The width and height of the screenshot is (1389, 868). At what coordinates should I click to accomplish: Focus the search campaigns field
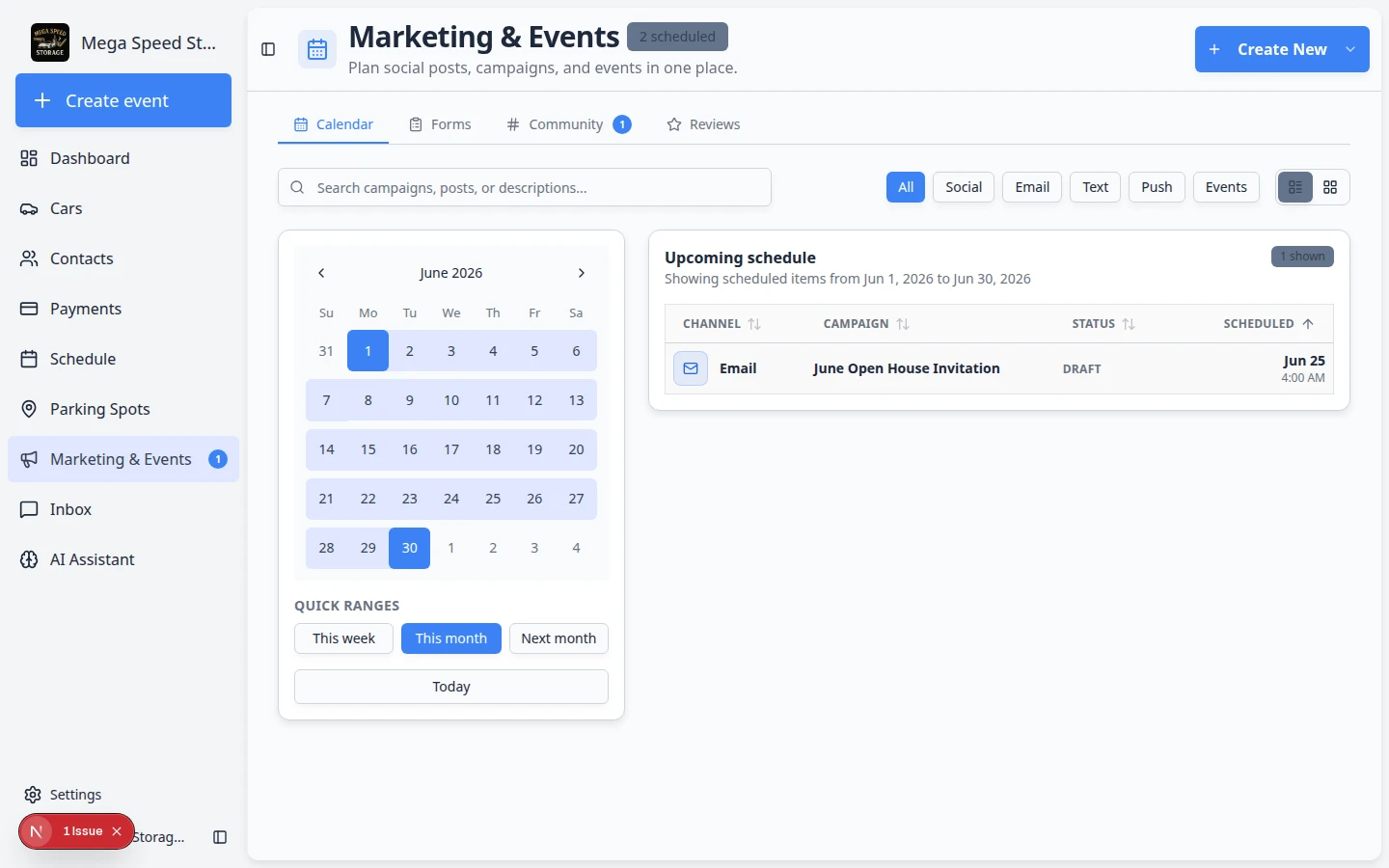[x=525, y=187]
